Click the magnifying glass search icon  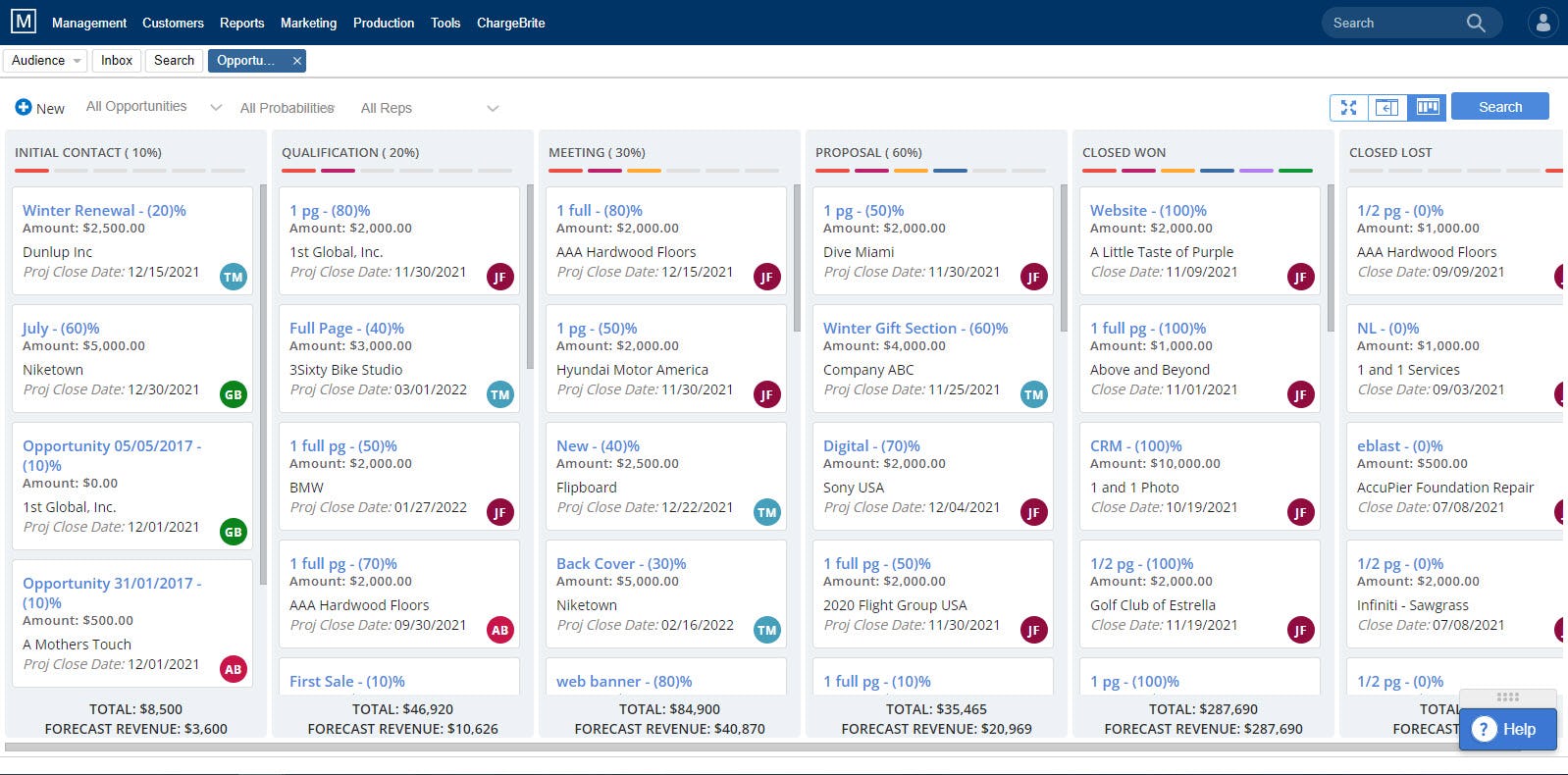point(1475,23)
